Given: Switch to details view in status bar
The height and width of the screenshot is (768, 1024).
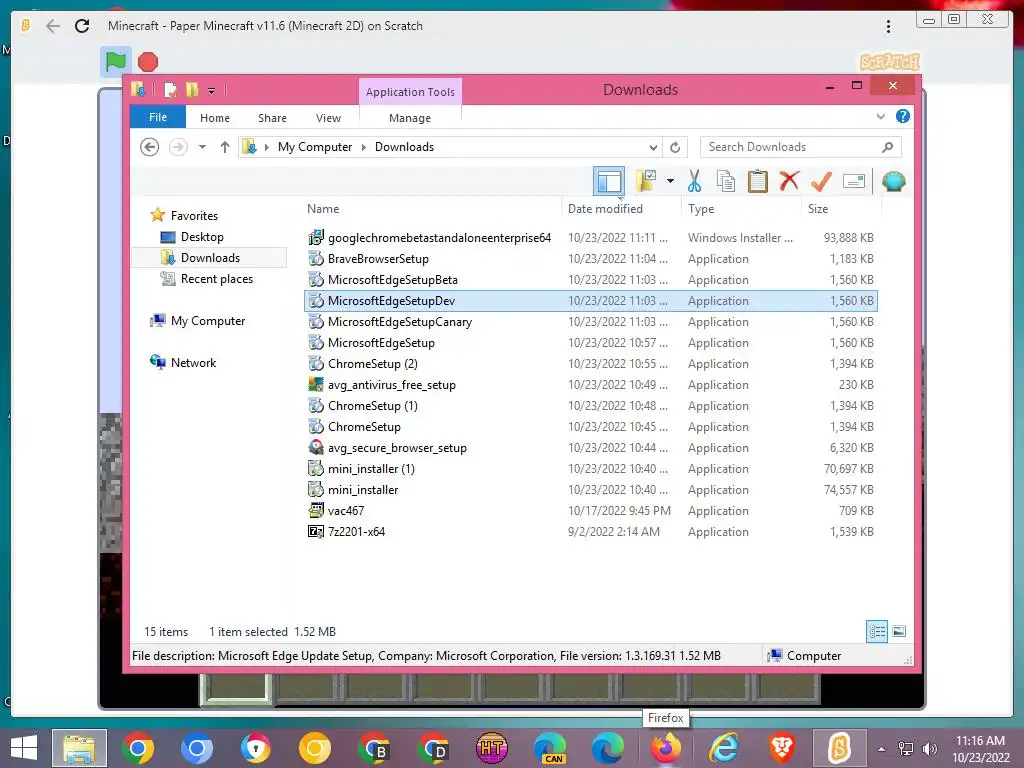Looking at the screenshot, I should 877,631.
